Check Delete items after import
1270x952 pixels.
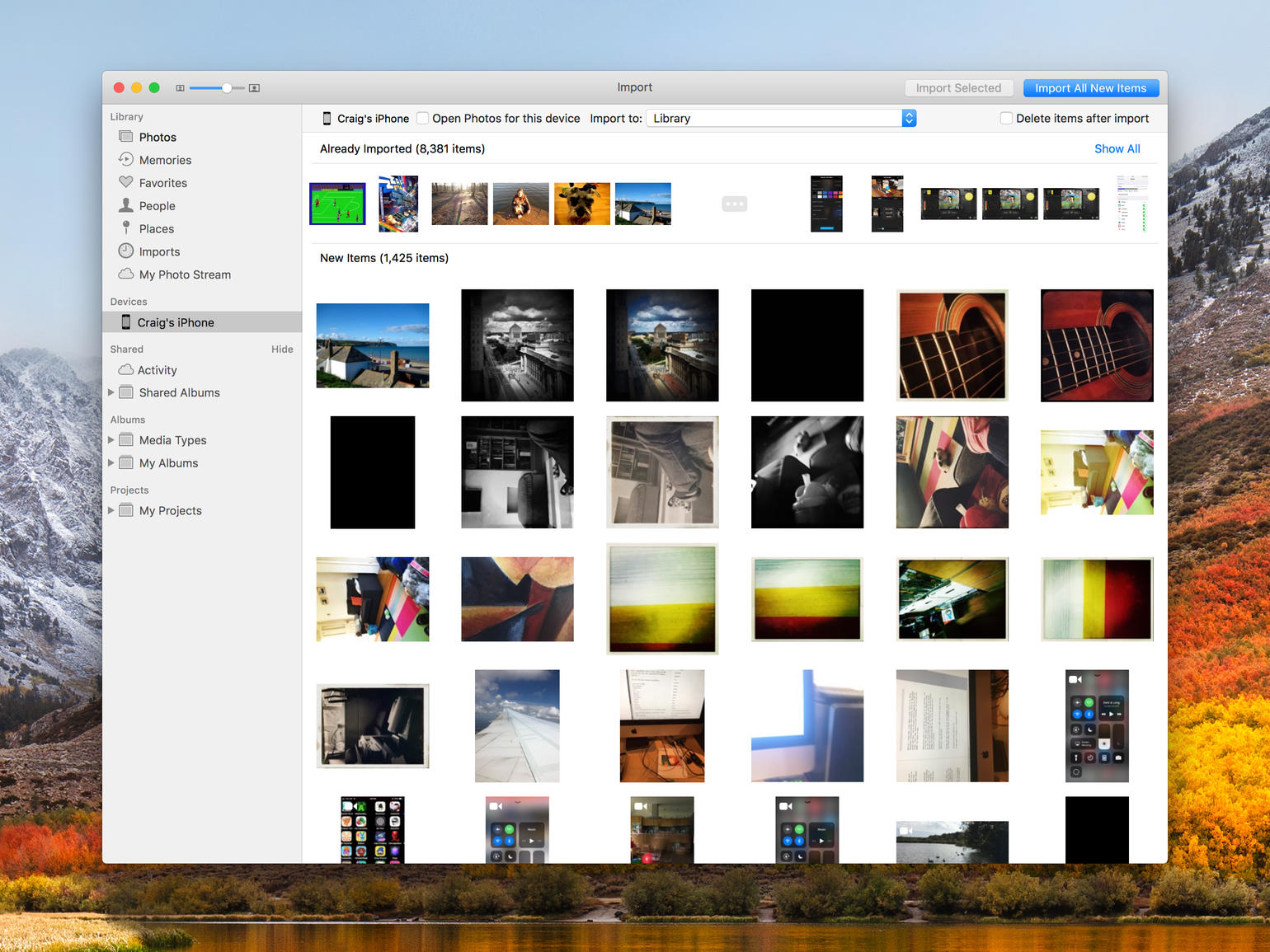(1006, 118)
